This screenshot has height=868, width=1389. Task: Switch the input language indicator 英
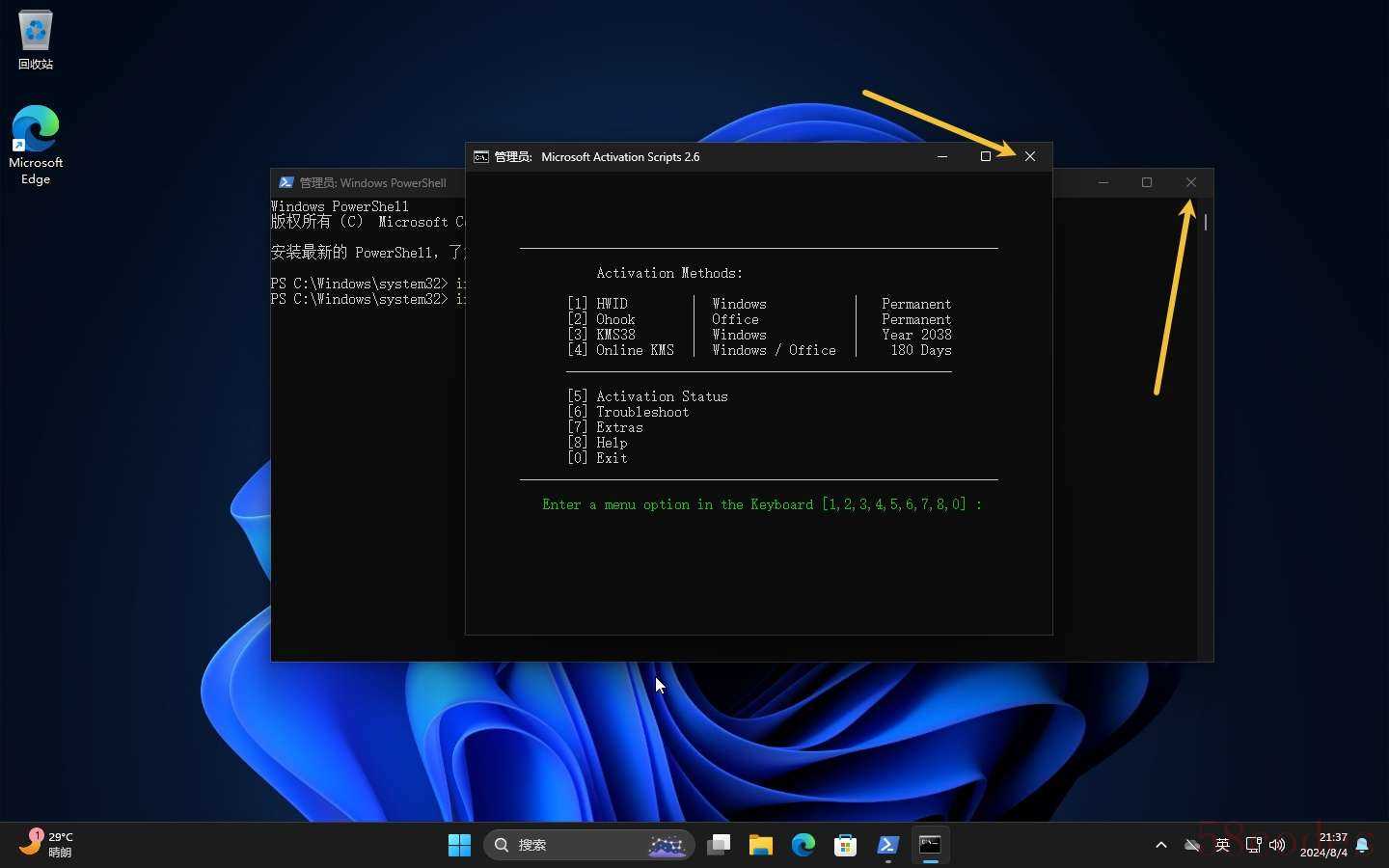[1222, 845]
